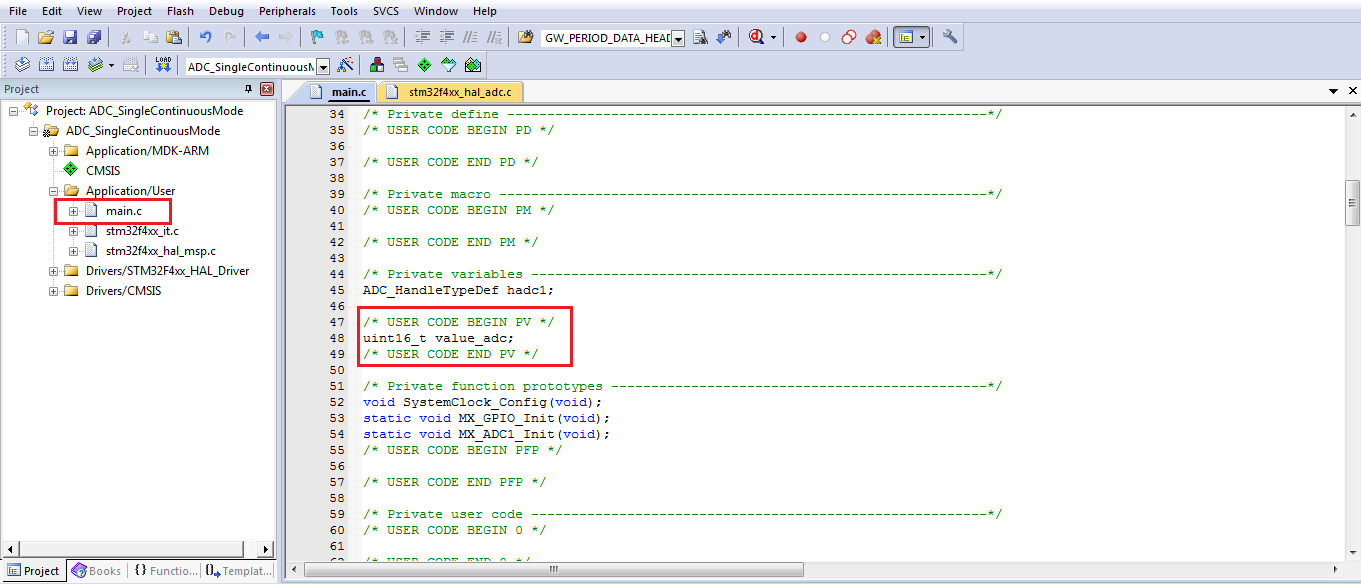Open the Peripherals menu

tap(287, 11)
